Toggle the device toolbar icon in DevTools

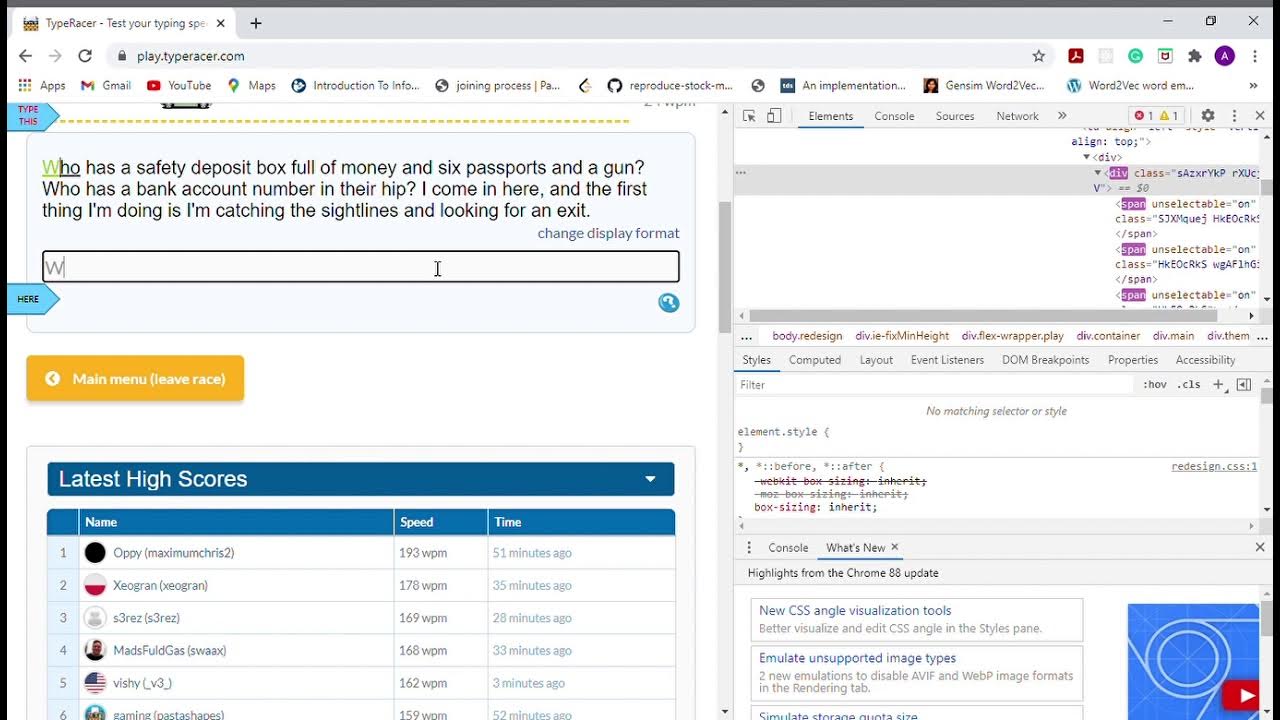(774, 116)
